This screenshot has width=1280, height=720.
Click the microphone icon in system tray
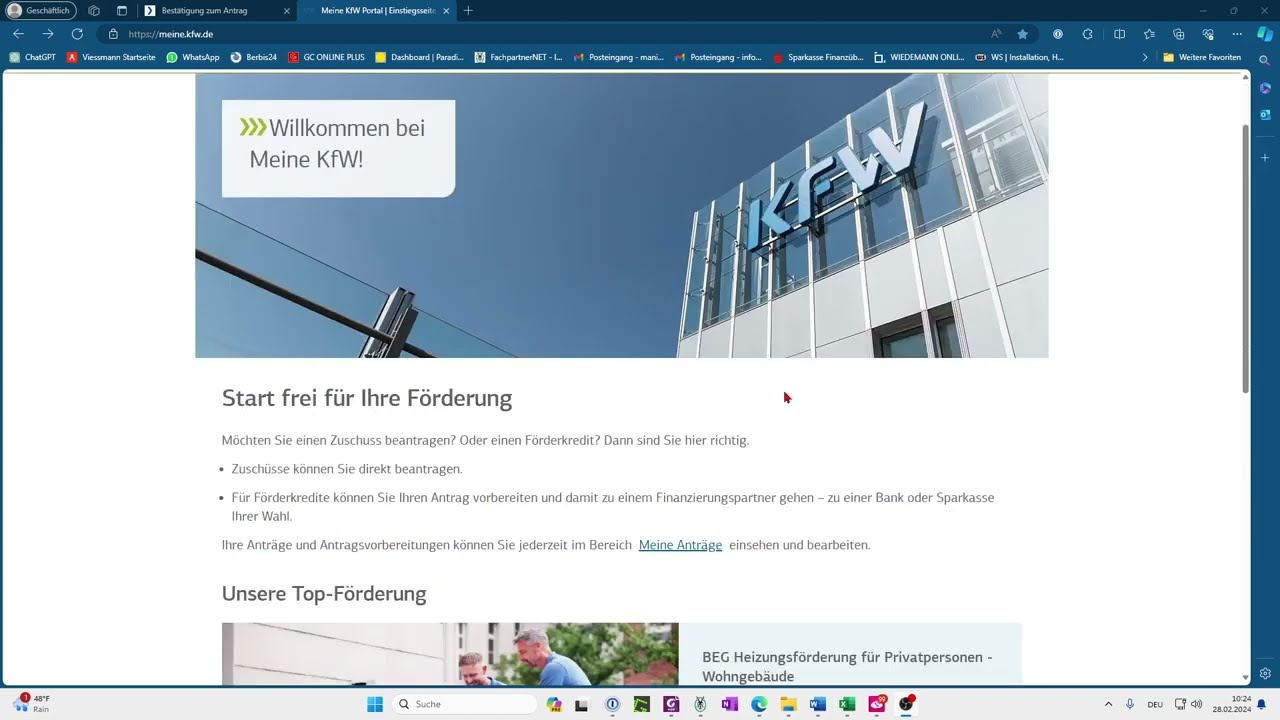coord(1130,704)
